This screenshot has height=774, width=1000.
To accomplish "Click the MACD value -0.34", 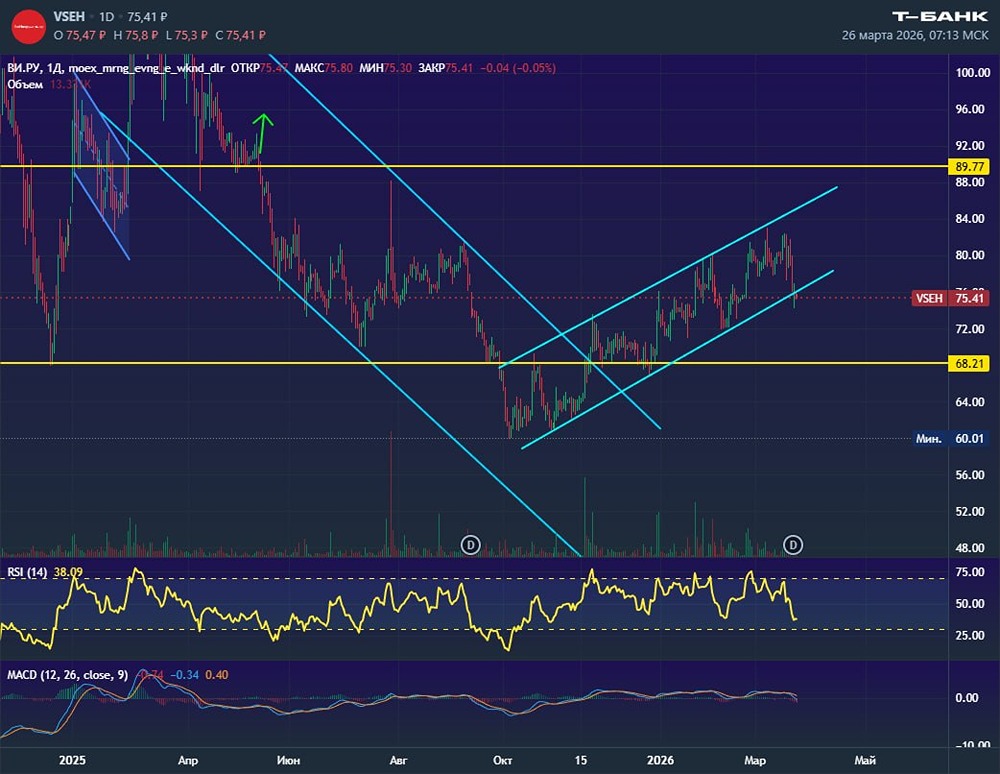I will (184, 675).
